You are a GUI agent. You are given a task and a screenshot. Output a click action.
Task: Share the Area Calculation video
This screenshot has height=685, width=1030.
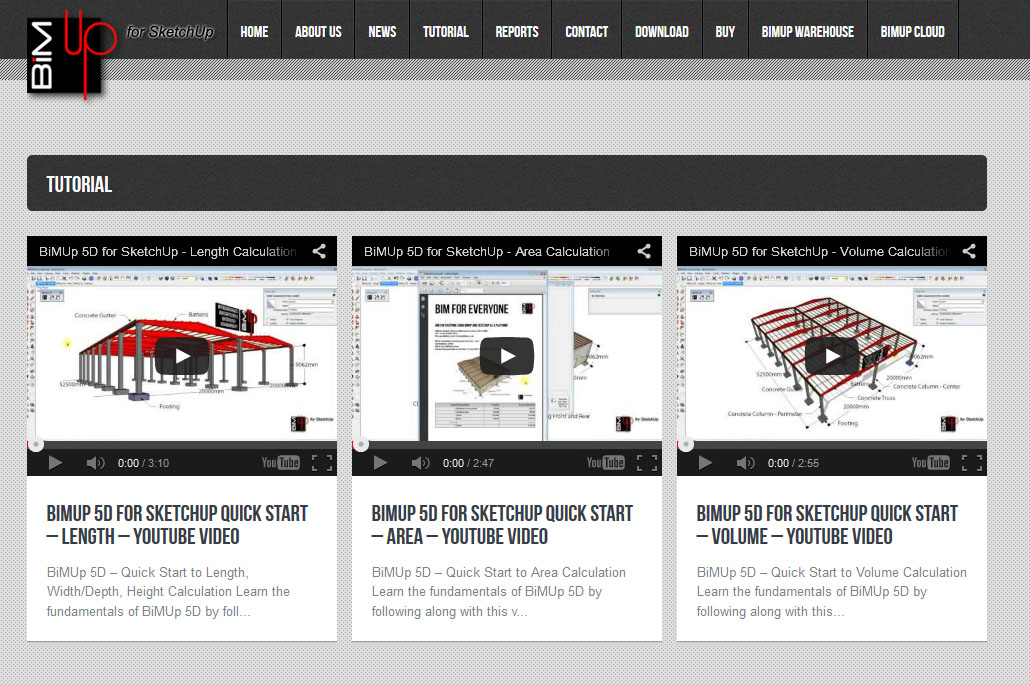point(644,251)
